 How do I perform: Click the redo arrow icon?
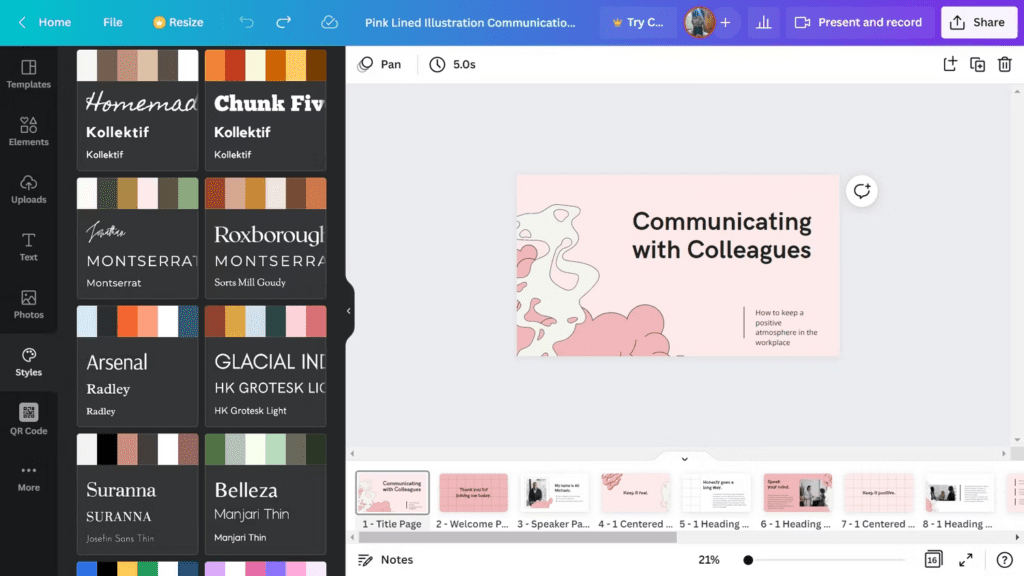pos(284,22)
